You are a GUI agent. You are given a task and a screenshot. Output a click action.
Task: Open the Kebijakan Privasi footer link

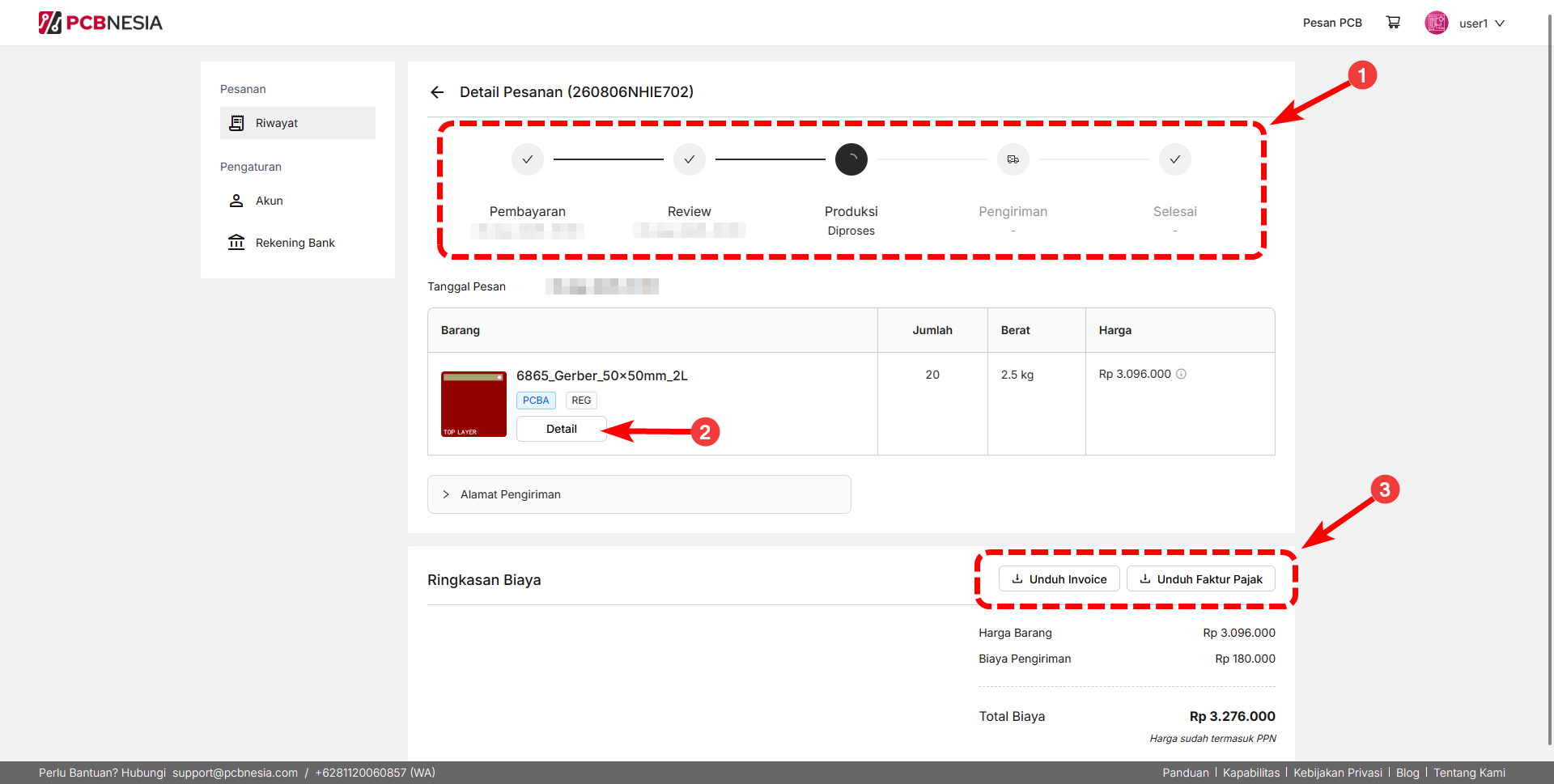click(1338, 773)
